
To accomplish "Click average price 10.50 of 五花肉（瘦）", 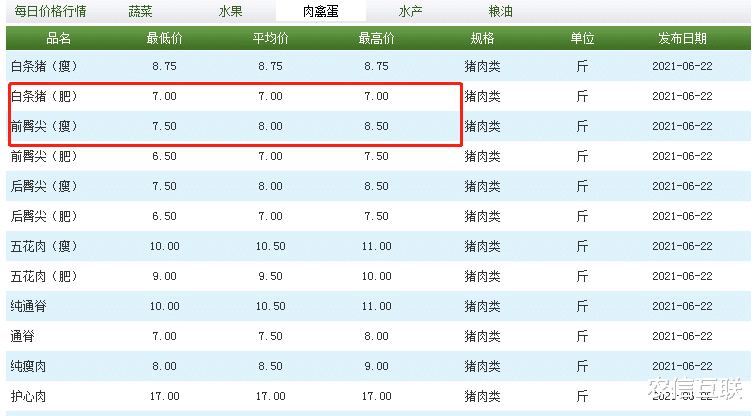I will point(271,246).
